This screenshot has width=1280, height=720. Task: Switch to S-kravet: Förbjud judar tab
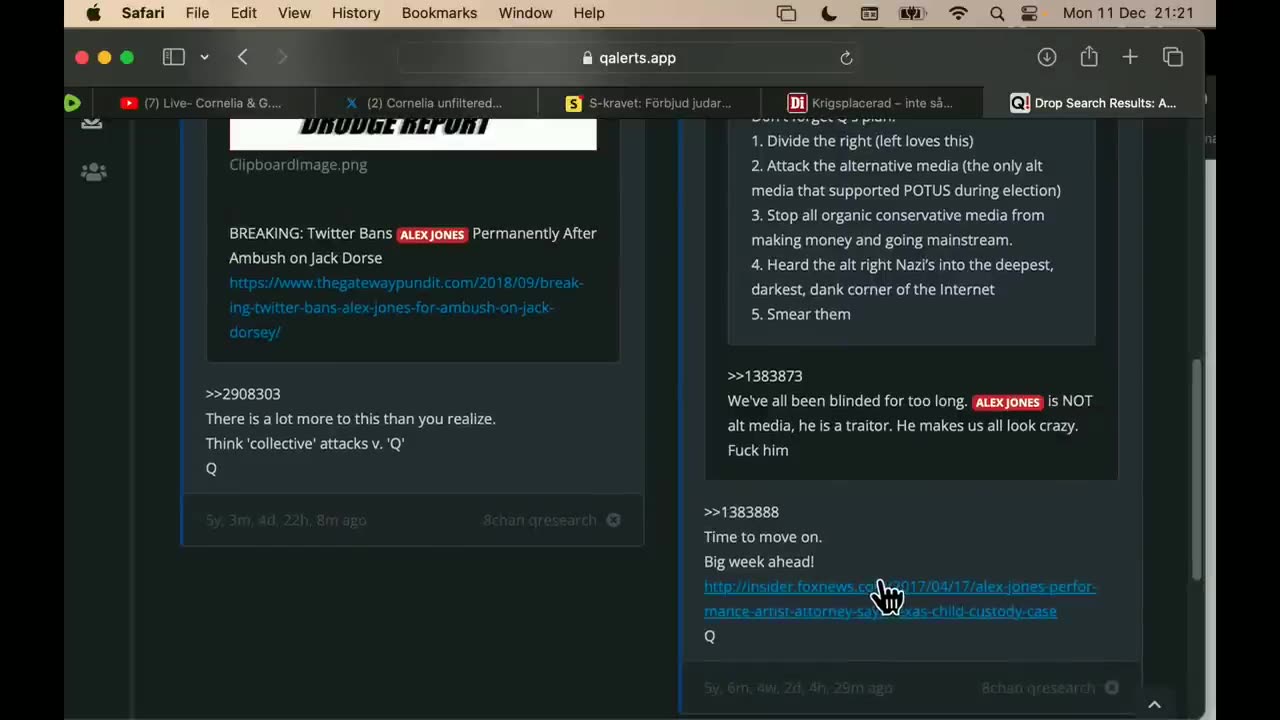click(649, 102)
